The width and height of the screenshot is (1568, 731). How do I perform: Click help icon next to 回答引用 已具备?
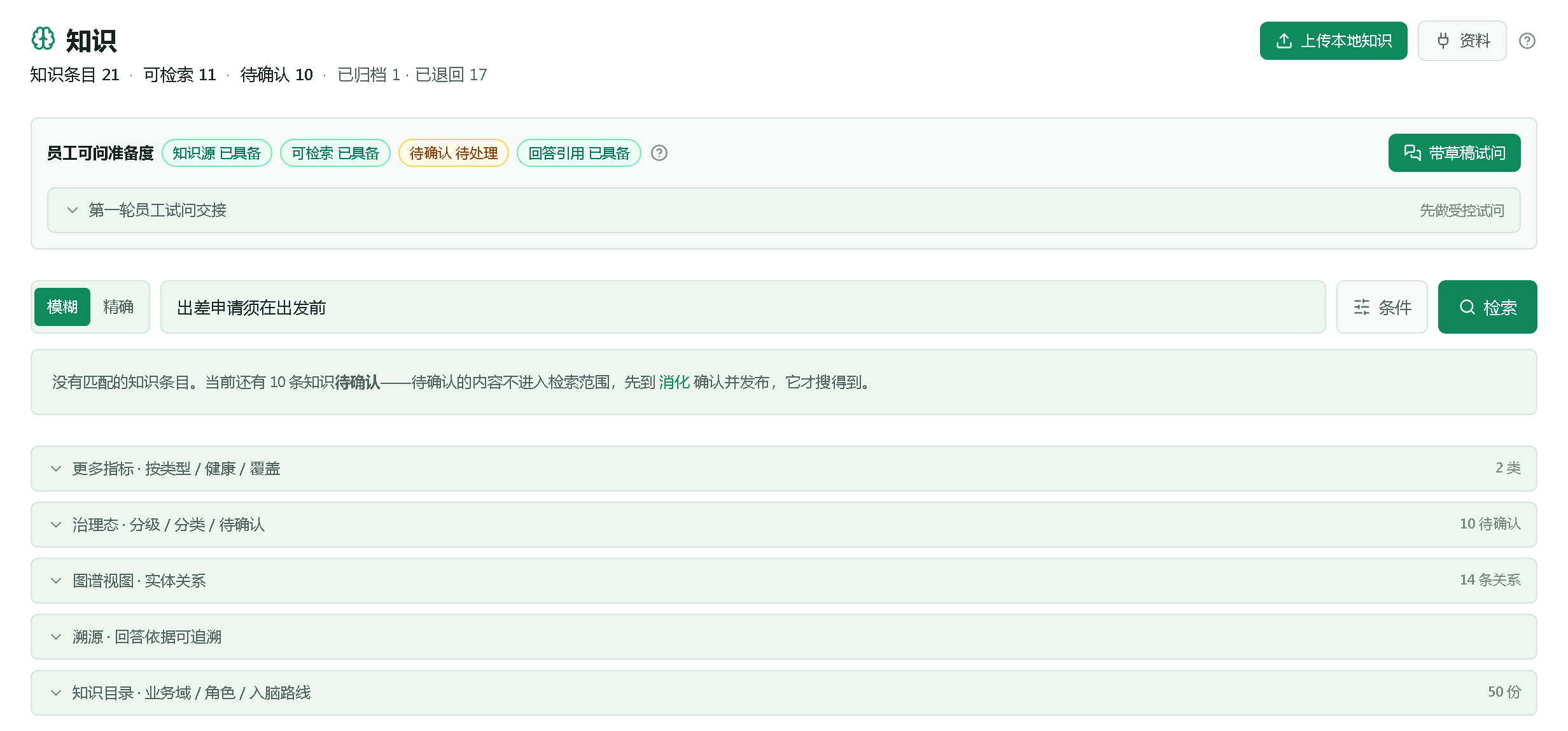[x=659, y=153]
